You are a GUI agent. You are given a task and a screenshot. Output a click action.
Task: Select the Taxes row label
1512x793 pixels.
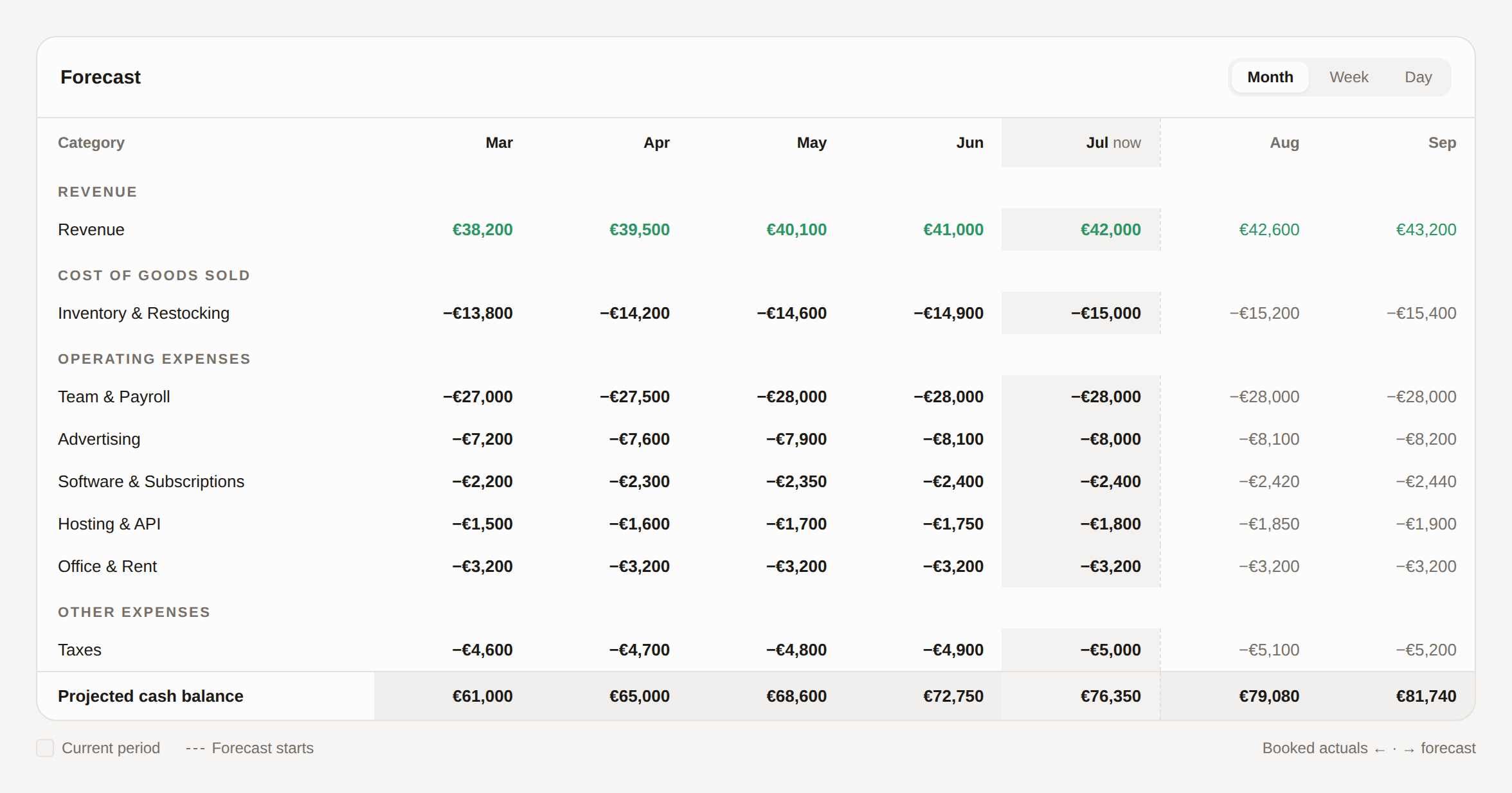[80, 650]
